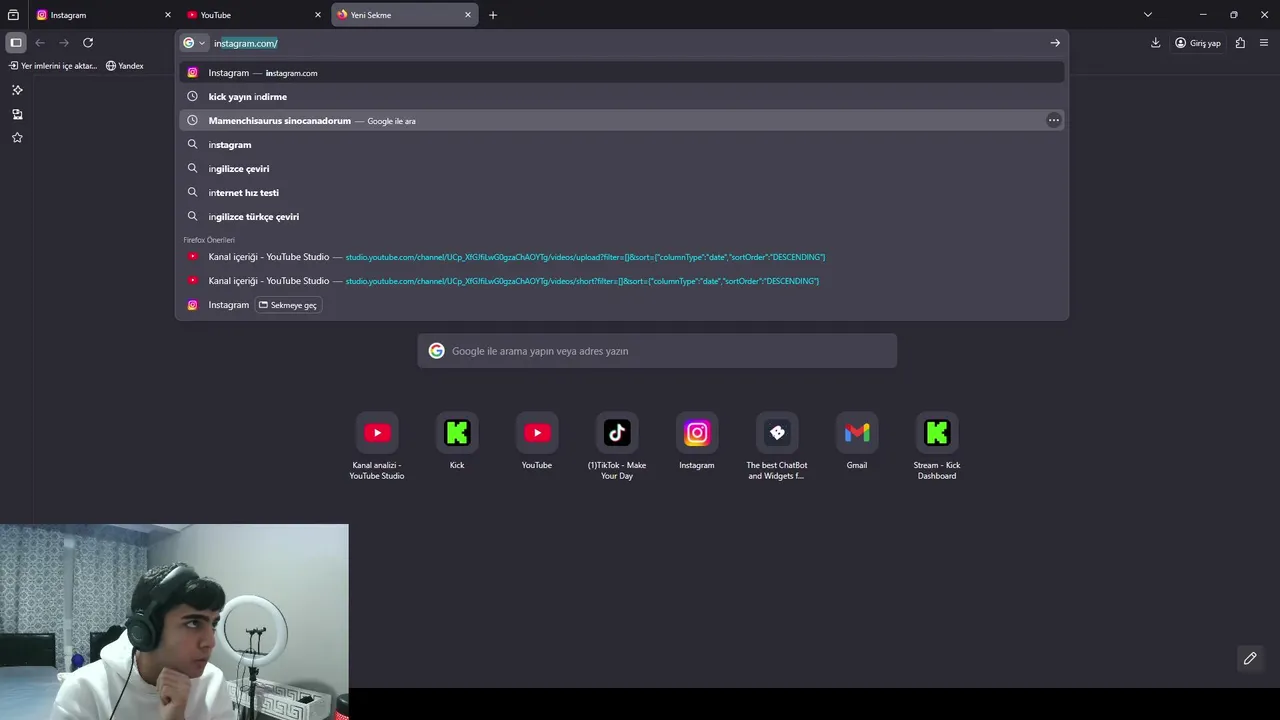Click the address bar go arrow
Image resolution: width=1280 pixels, height=720 pixels.
click(x=1055, y=43)
